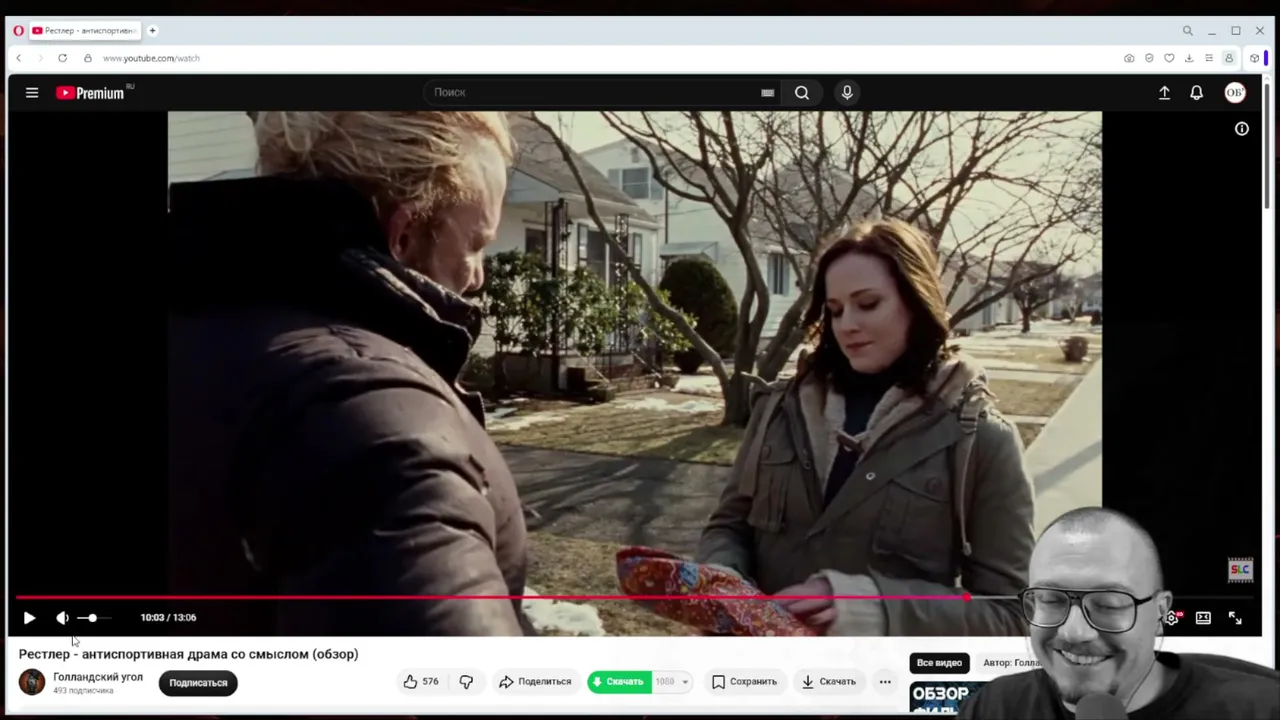
Task: Click the green Скачать download button
Action: pyautogui.click(x=618, y=682)
